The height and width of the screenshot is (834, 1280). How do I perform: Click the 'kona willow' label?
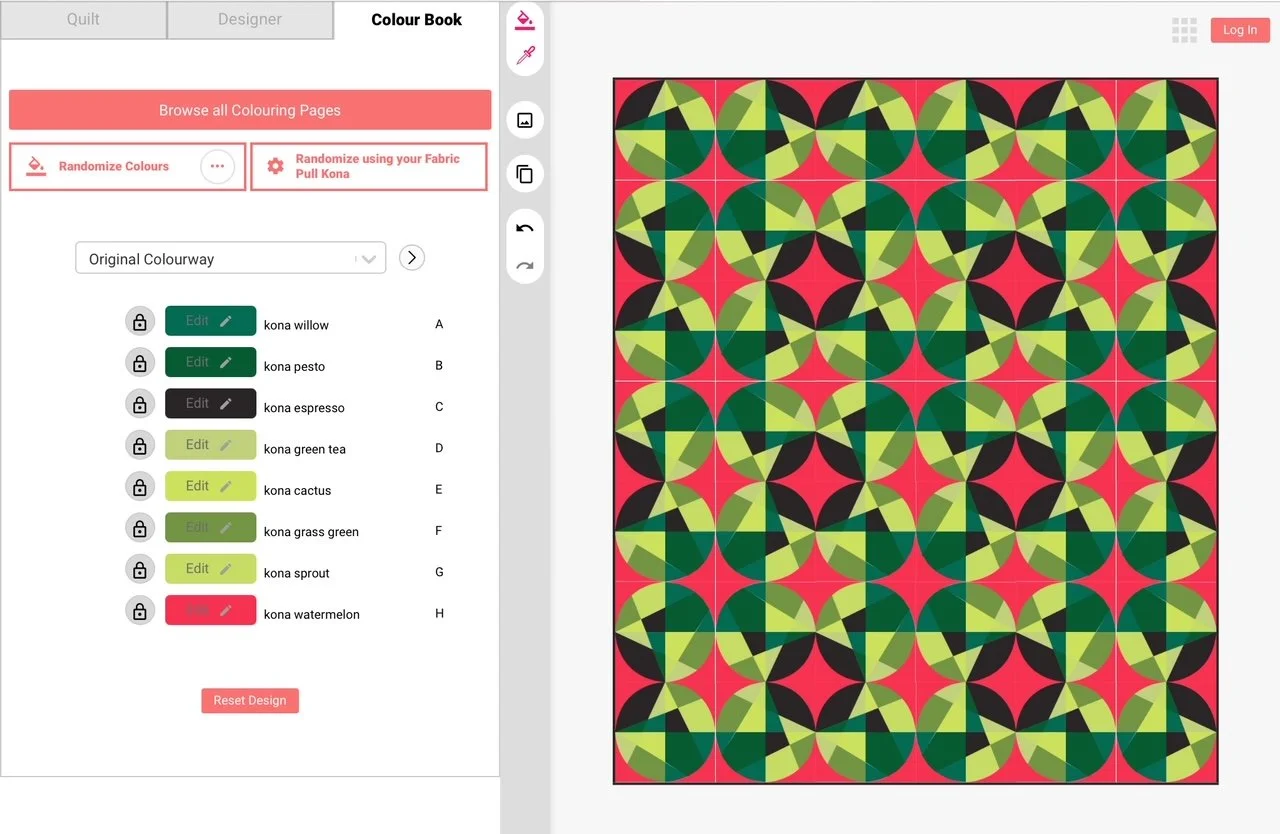point(296,325)
